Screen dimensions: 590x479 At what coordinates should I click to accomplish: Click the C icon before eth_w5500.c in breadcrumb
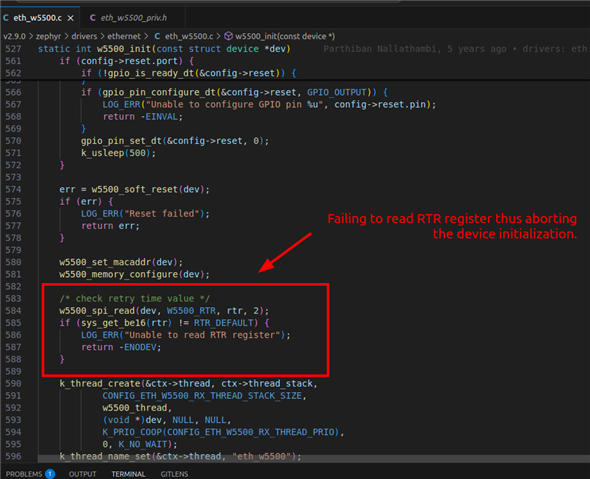point(157,36)
